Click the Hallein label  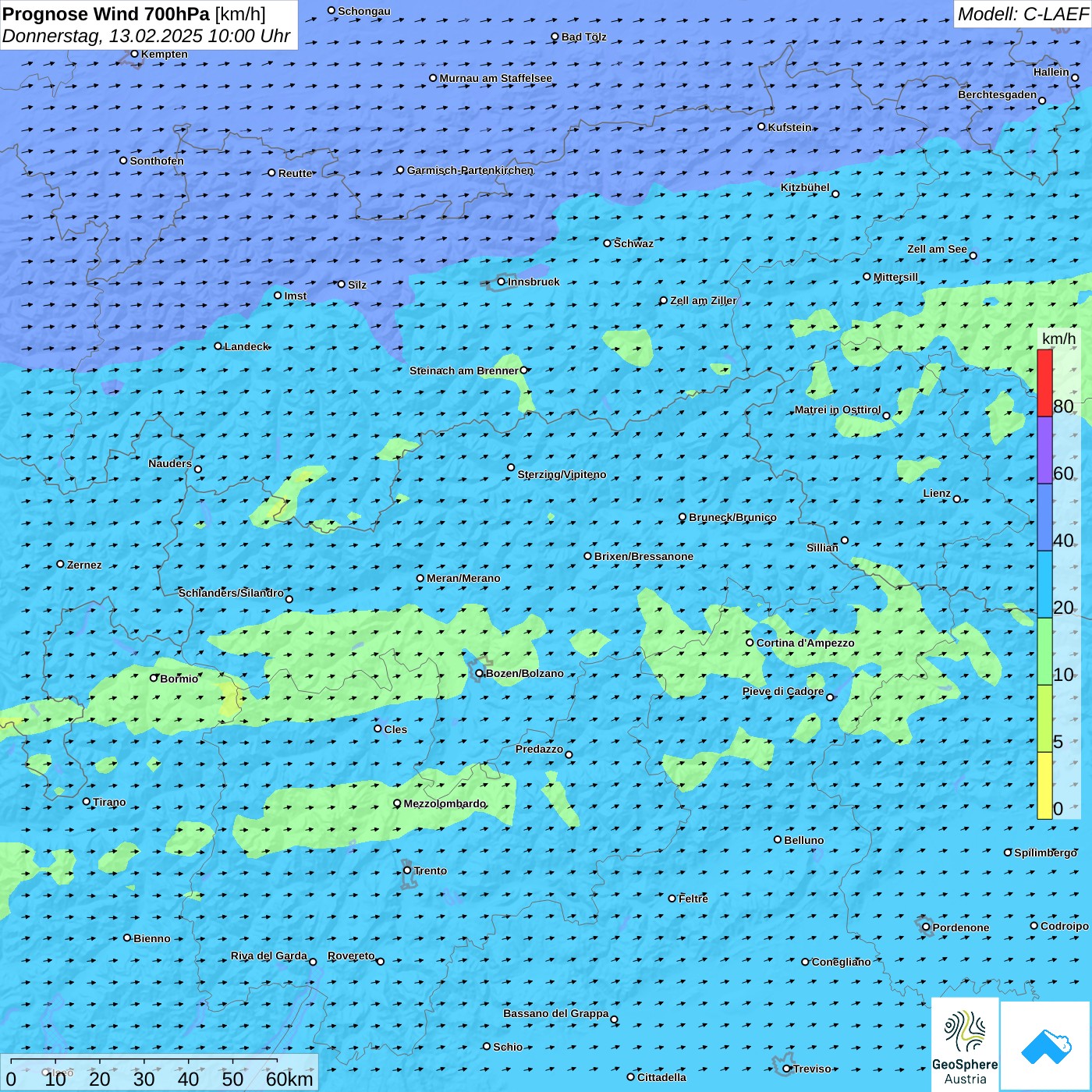click(x=1051, y=72)
